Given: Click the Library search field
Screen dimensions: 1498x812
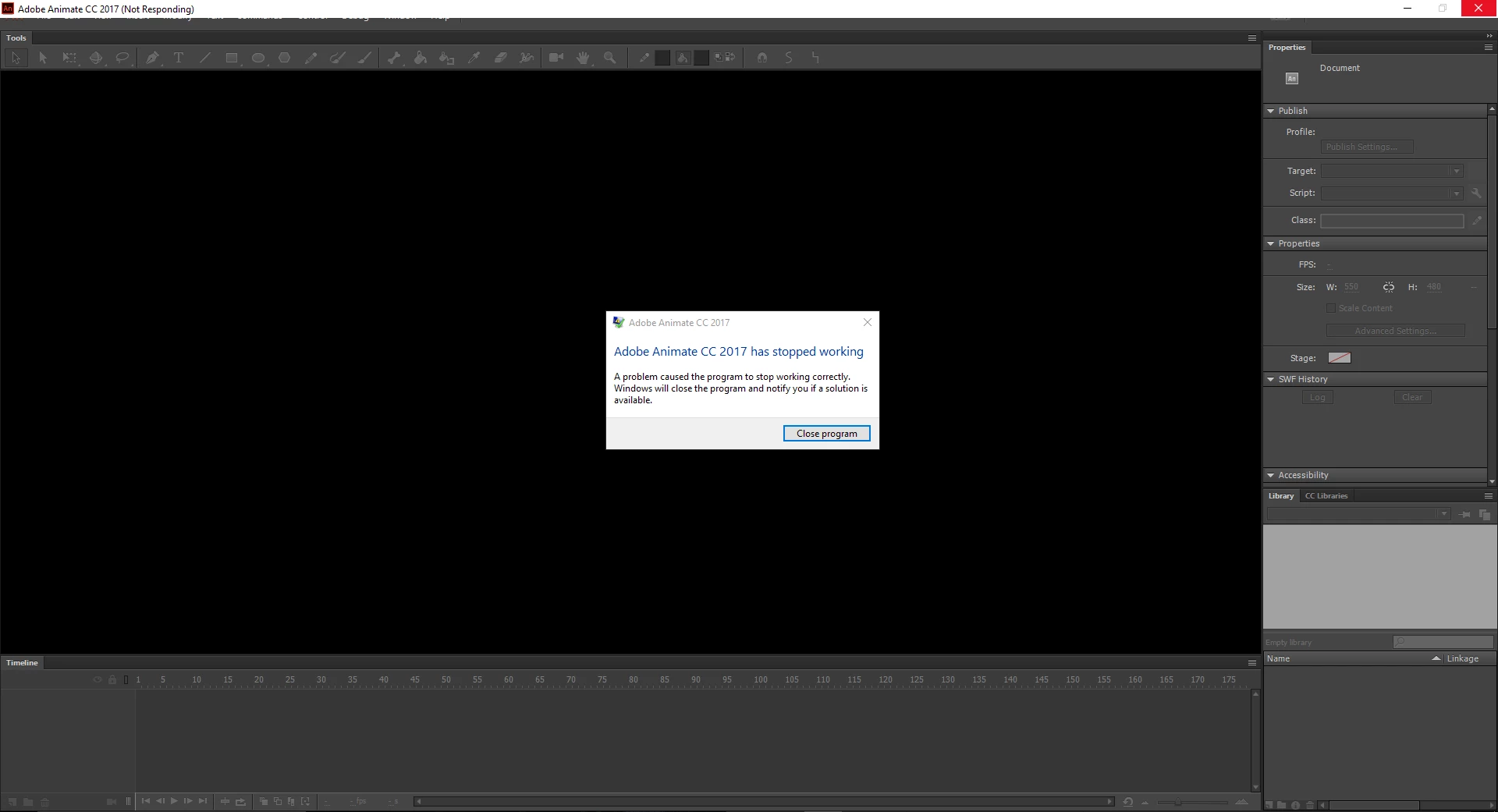Looking at the screenshot, I should tap(1443, 642).
